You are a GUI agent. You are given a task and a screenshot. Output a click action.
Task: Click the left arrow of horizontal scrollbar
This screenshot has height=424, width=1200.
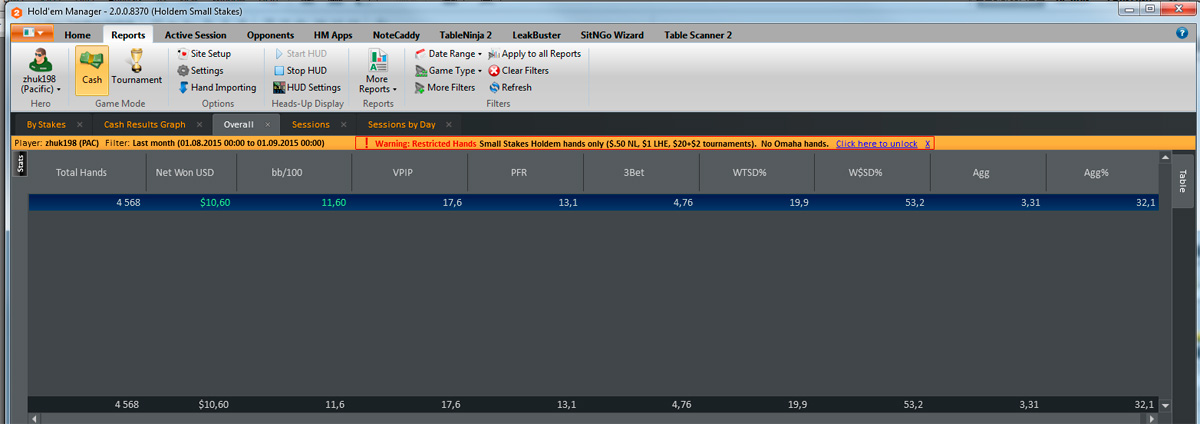pos(32,417)
